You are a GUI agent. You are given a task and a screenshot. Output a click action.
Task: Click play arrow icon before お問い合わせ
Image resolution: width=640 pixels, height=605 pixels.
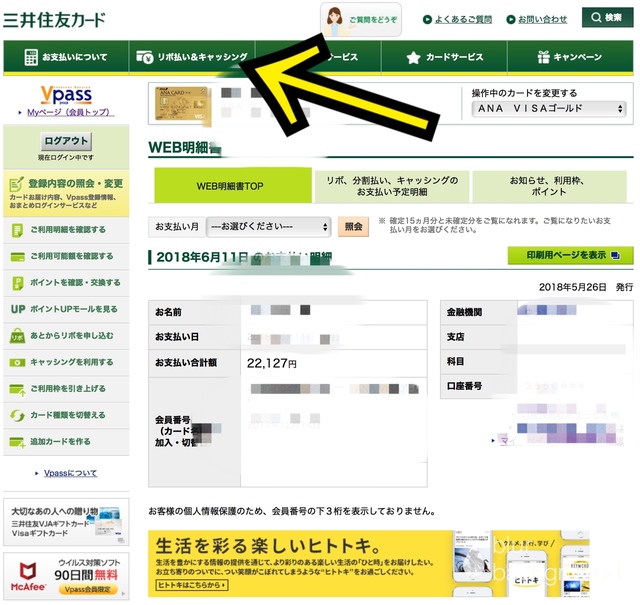click(511, 19)
